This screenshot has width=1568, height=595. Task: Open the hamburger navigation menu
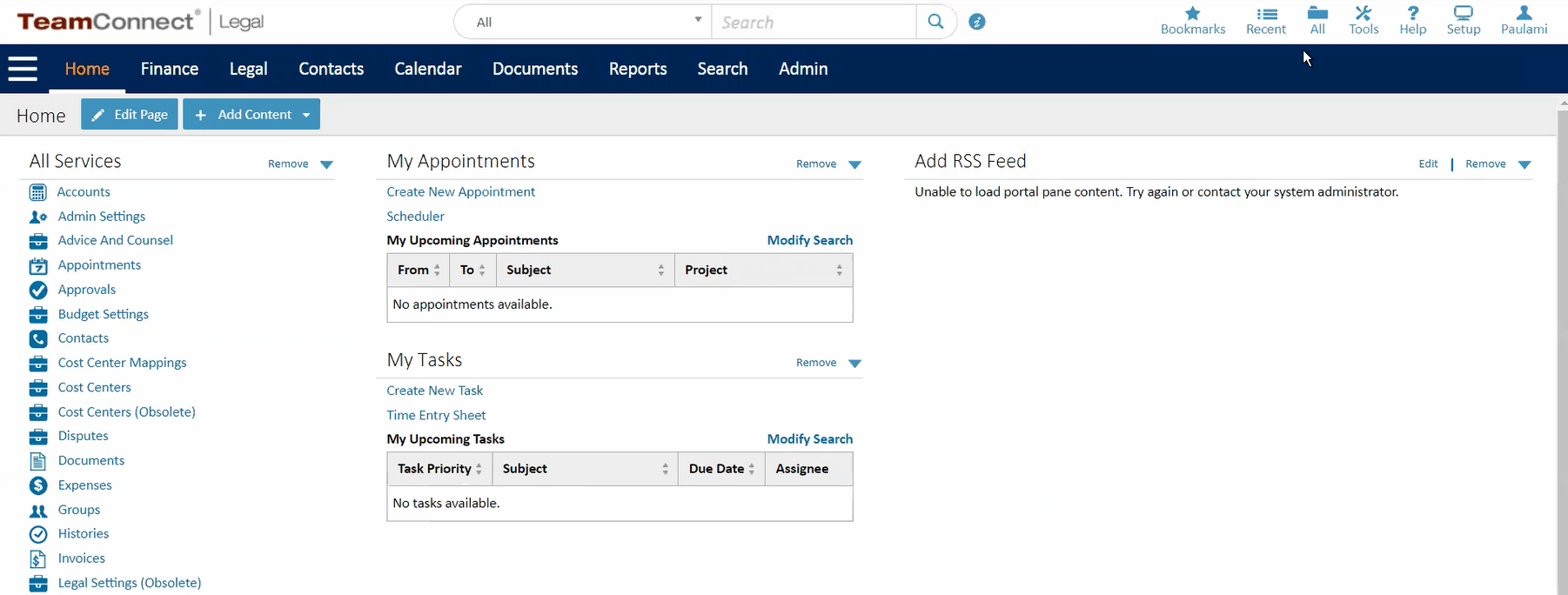23,69
